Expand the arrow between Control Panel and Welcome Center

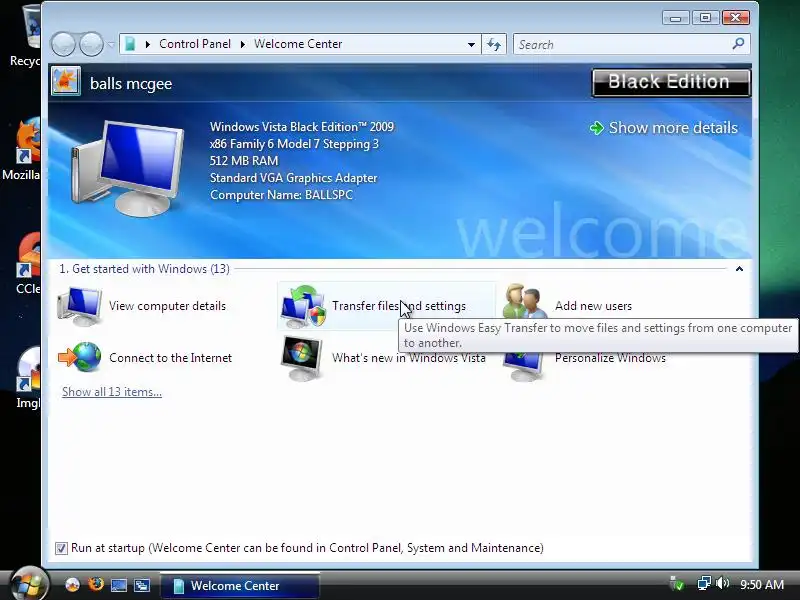242,44
